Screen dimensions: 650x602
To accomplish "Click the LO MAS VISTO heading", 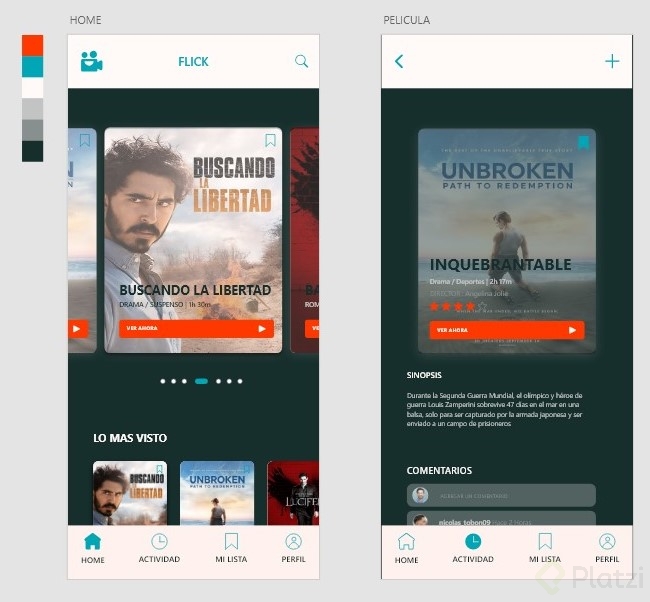I will point(130,438).
